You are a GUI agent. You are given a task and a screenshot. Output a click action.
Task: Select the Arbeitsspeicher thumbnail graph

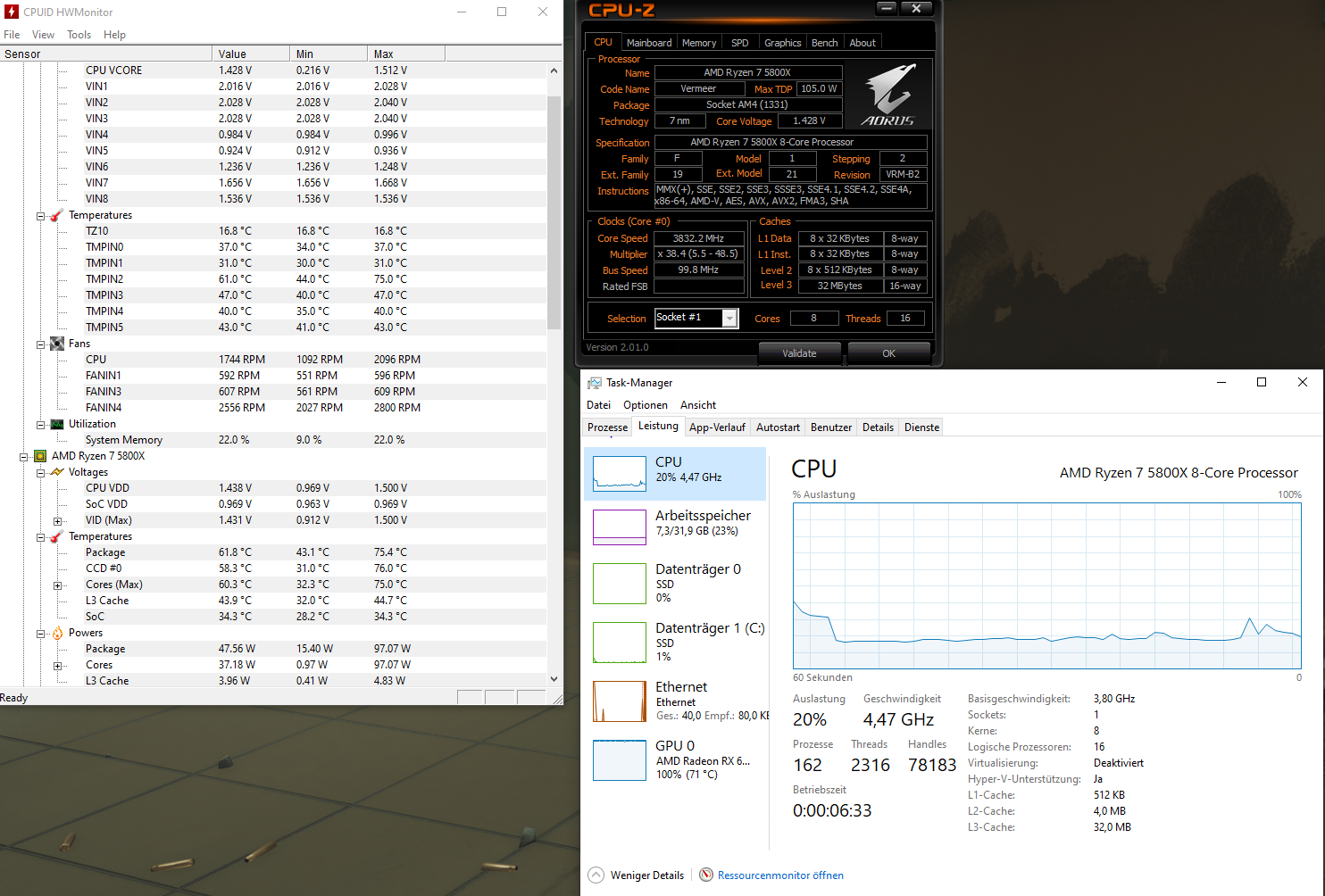[620, 527]
